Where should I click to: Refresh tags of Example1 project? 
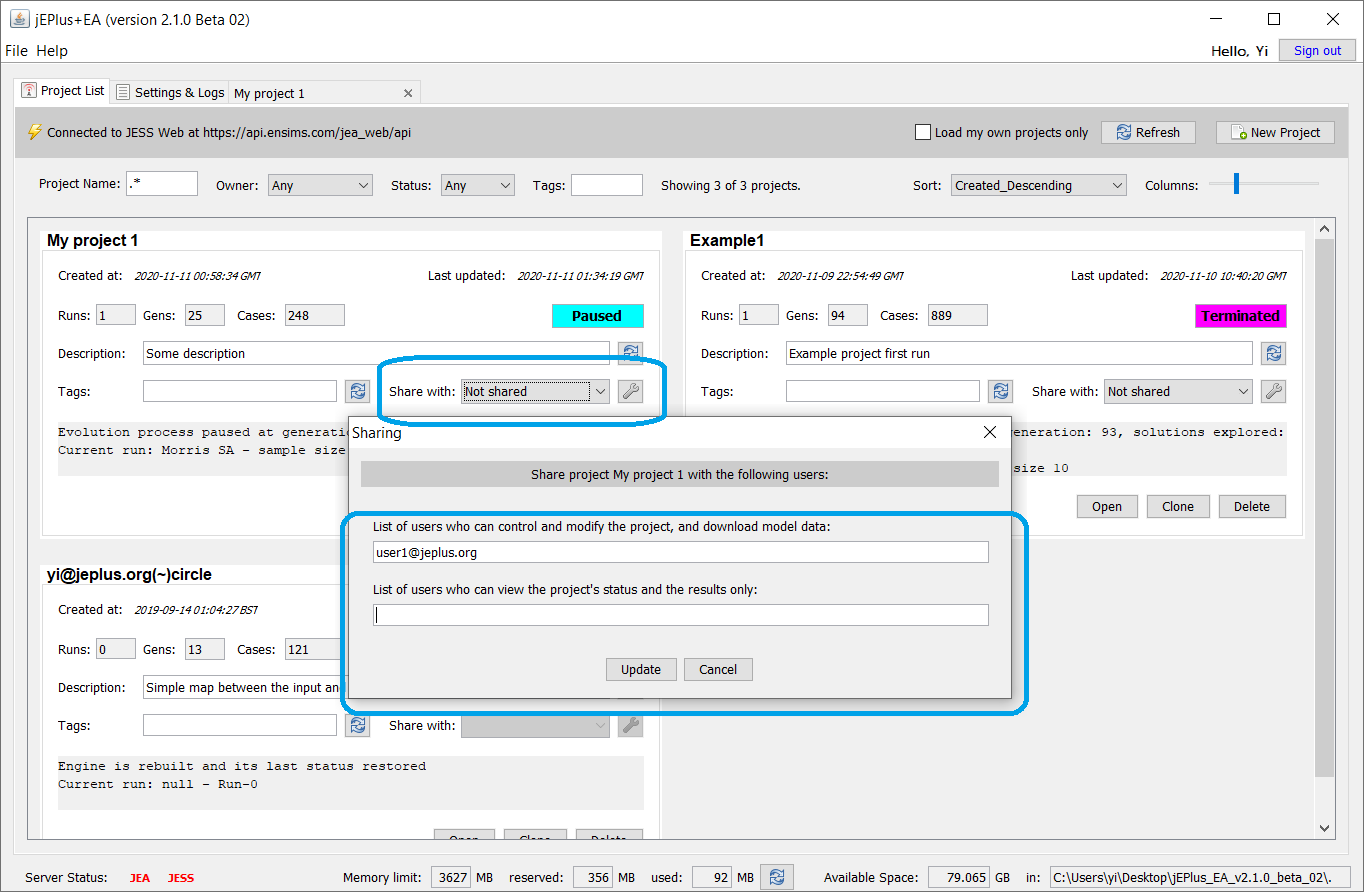tap(1000, 391)
